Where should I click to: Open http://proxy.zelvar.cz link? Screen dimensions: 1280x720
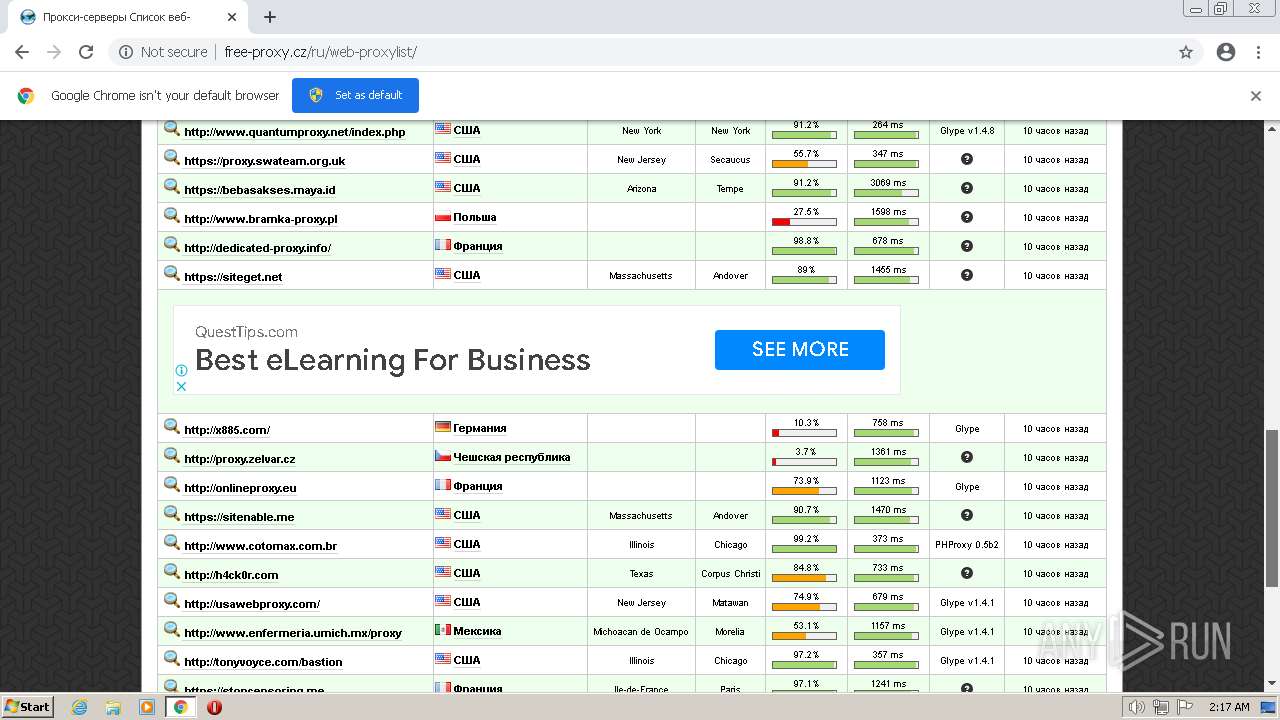click(x=240, y=459)
